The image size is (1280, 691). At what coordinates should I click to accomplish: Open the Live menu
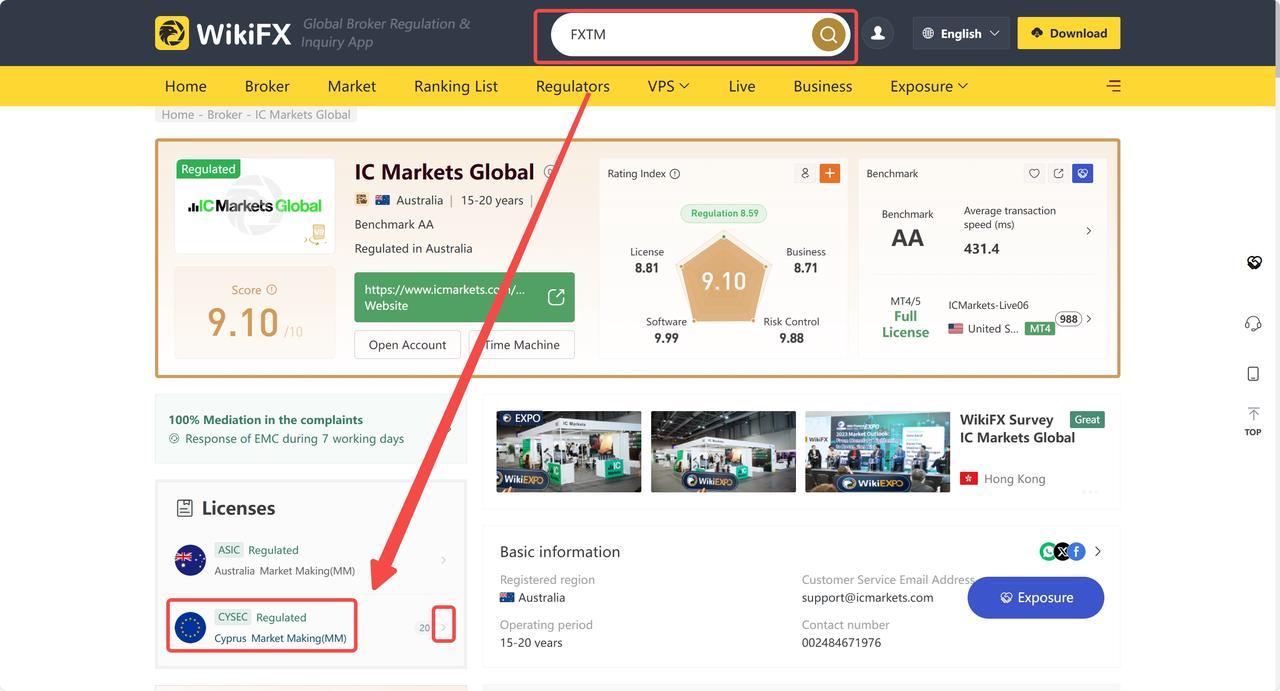(x=742, y=86)
